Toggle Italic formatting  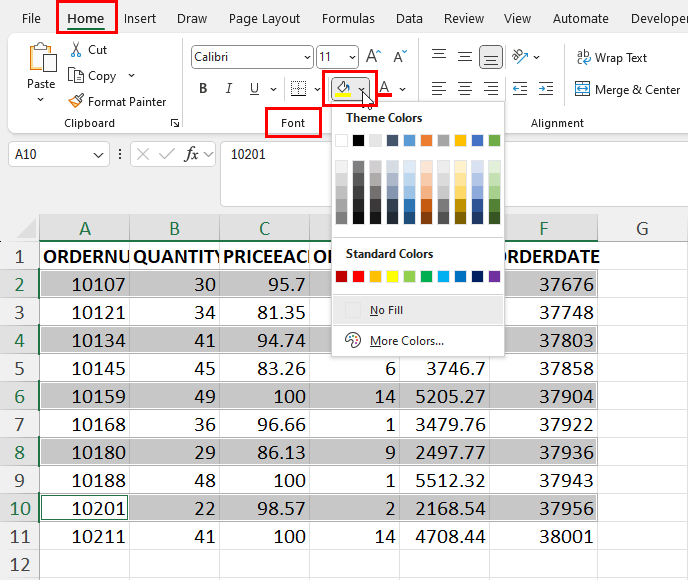coord(229,89)
